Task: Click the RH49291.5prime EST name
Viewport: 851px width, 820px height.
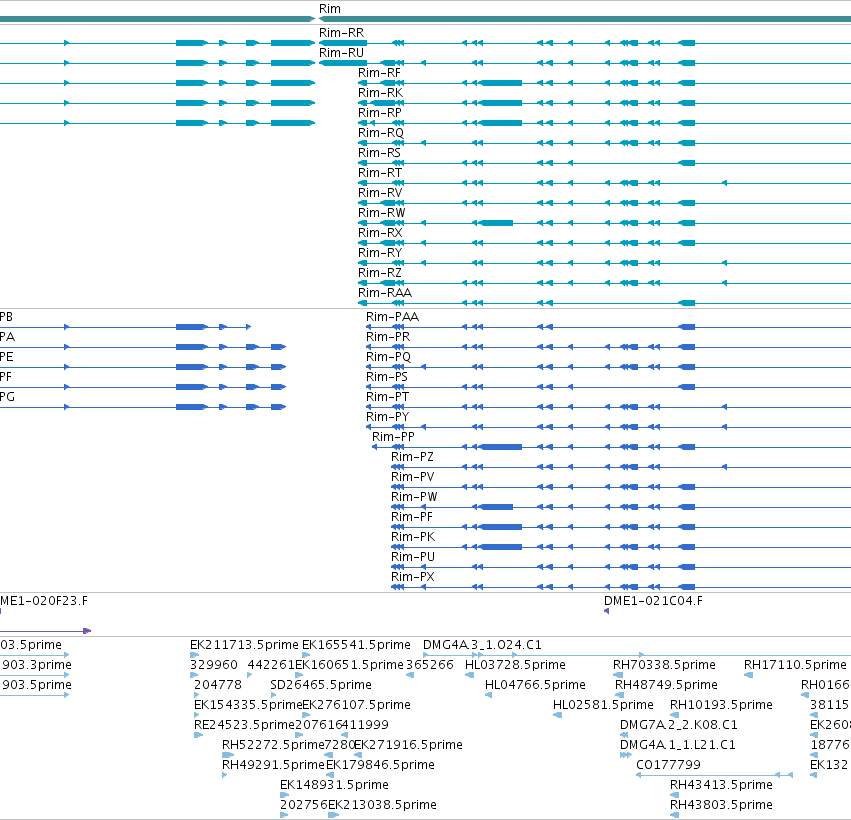Action: (273, 765)
